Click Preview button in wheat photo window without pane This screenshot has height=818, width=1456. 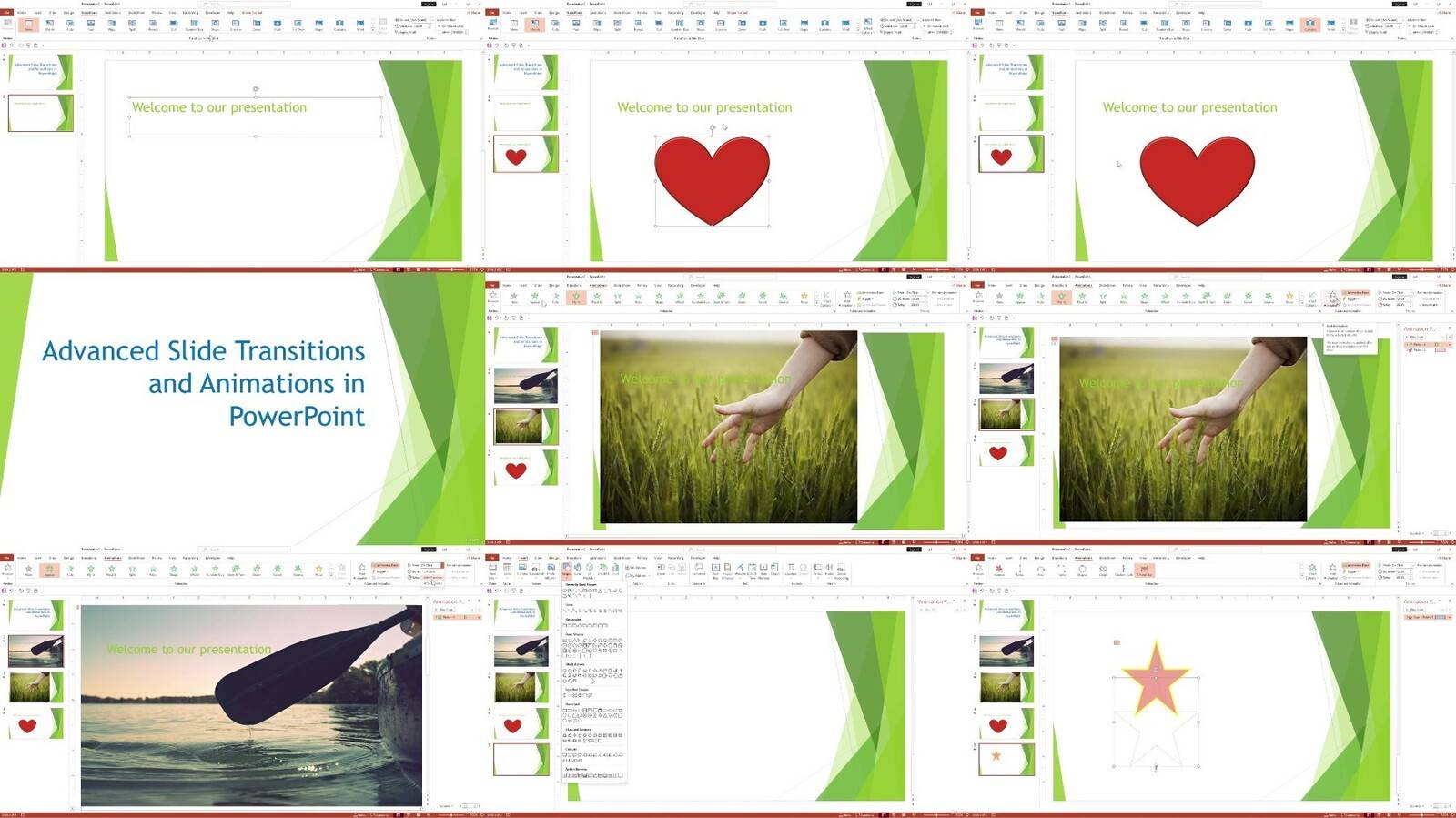(492, 297)
